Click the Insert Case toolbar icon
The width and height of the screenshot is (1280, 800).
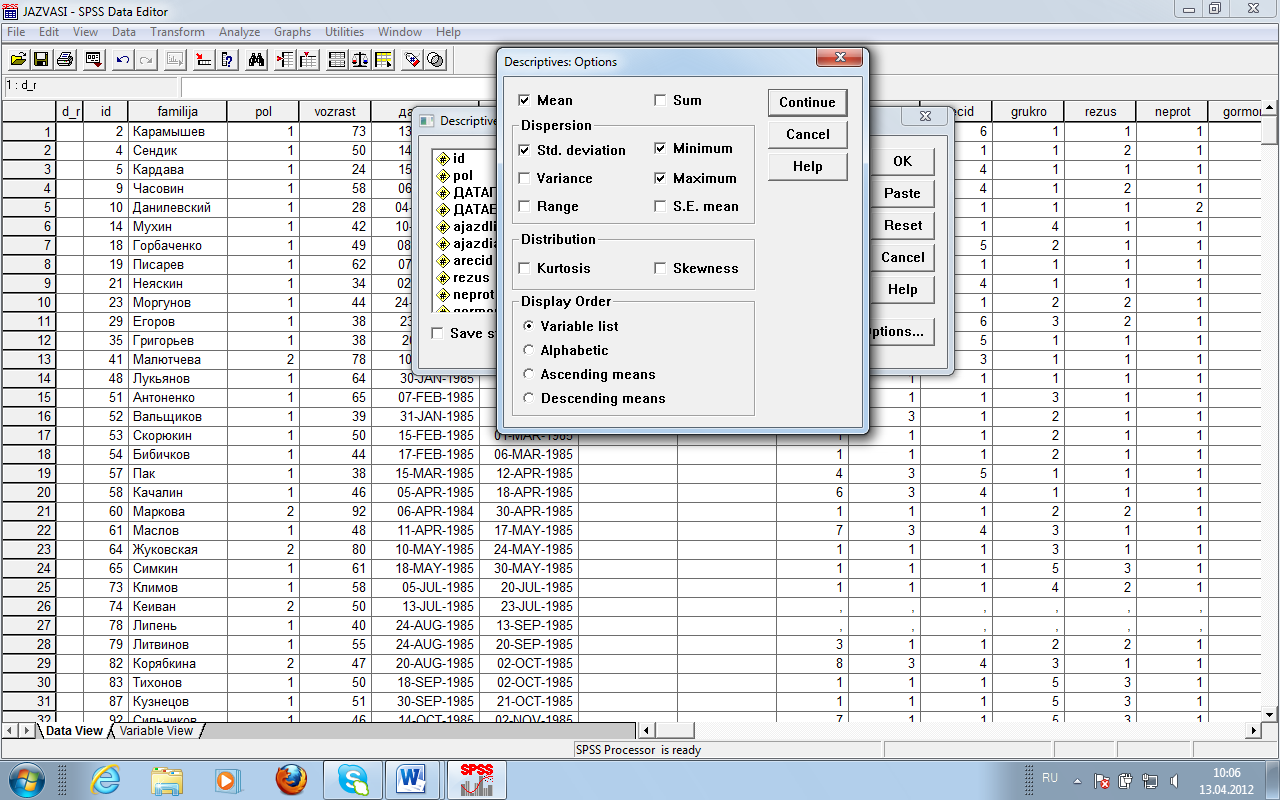point(285,60)
